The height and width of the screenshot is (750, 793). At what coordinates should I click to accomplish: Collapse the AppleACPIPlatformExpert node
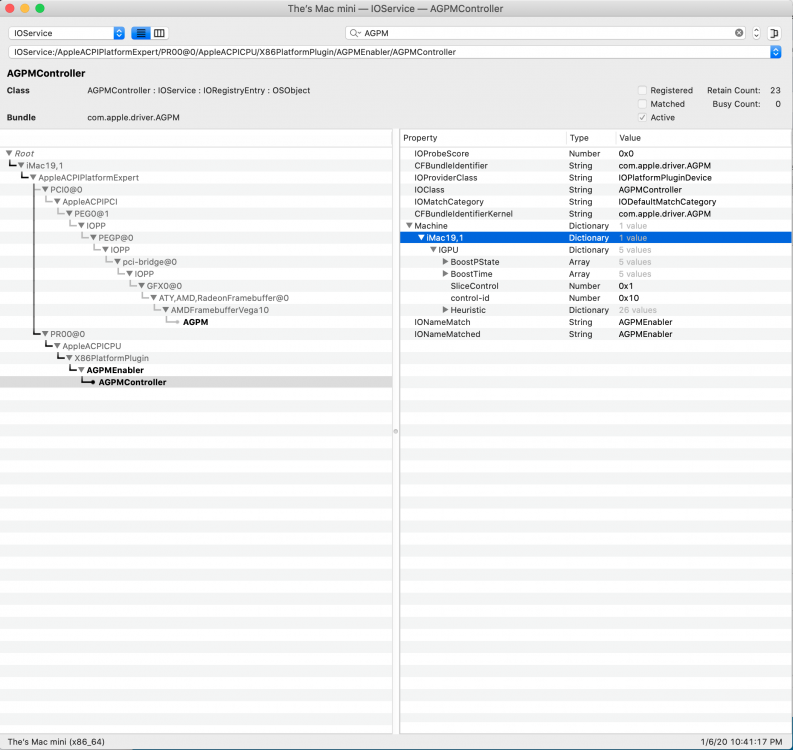click(33, 178)
